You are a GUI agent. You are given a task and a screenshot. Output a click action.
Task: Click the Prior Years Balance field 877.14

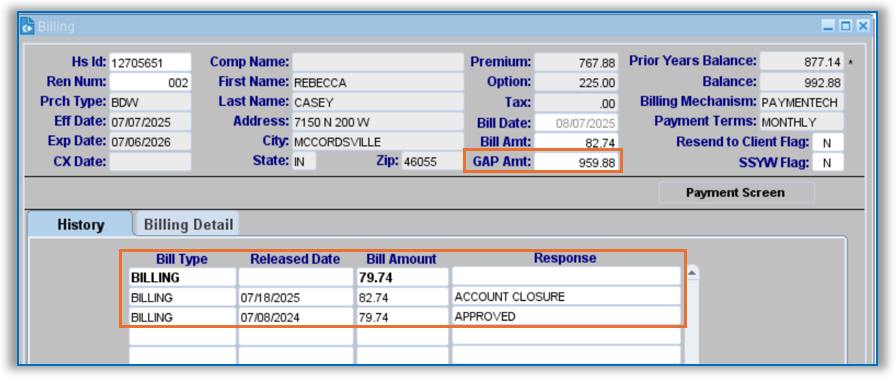pyautogui.click(x=802, y=62)
